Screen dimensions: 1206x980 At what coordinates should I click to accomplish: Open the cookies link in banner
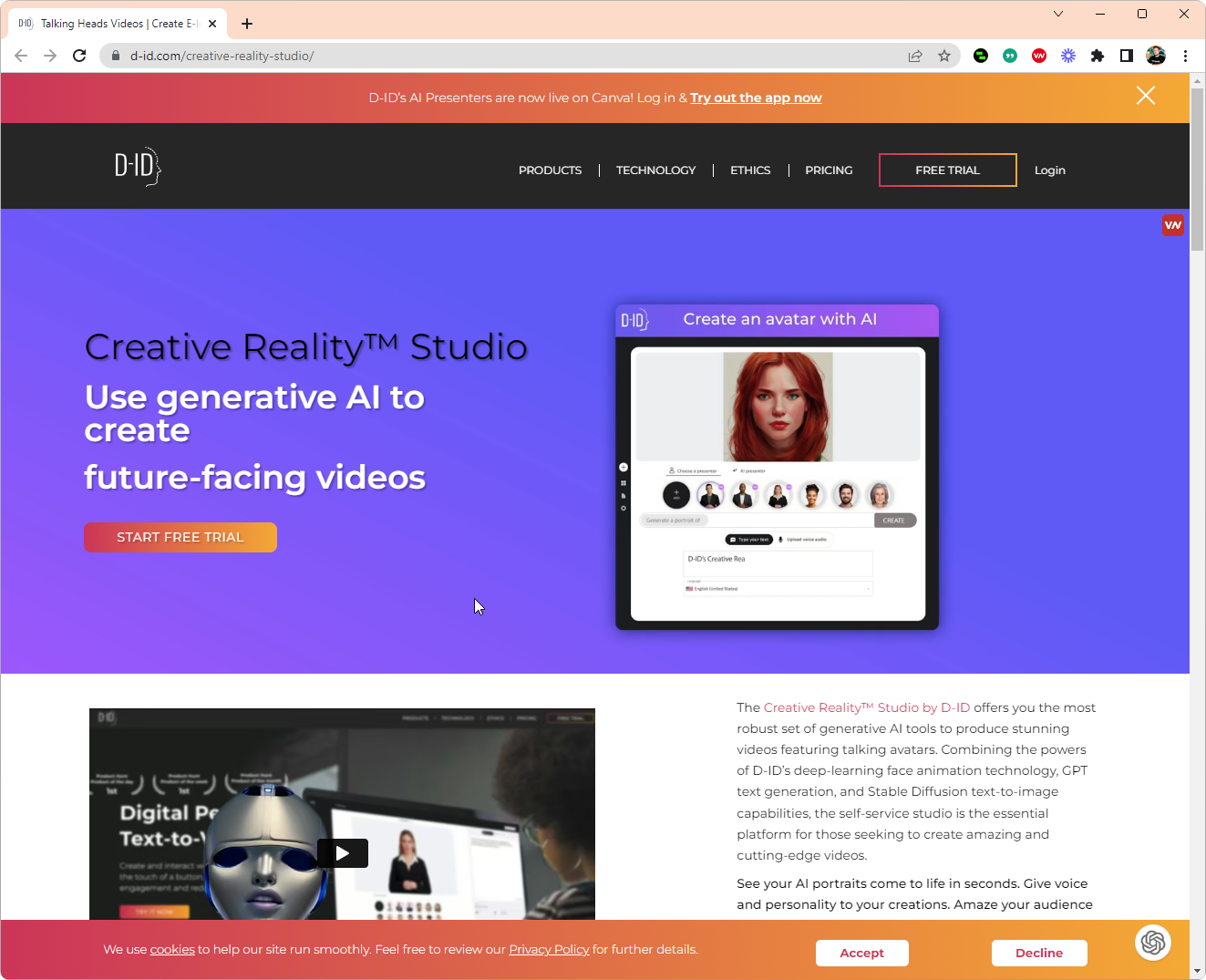[172, 950]
